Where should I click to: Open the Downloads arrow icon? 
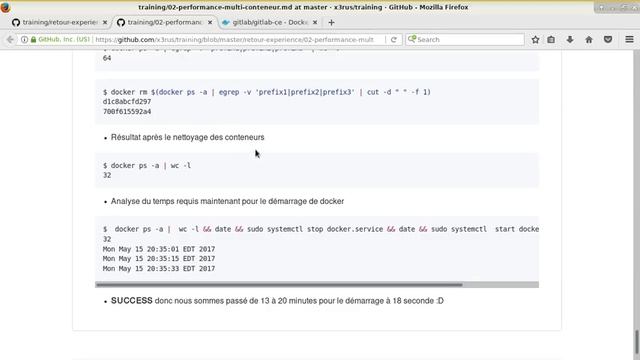click(x=570, y=40)
